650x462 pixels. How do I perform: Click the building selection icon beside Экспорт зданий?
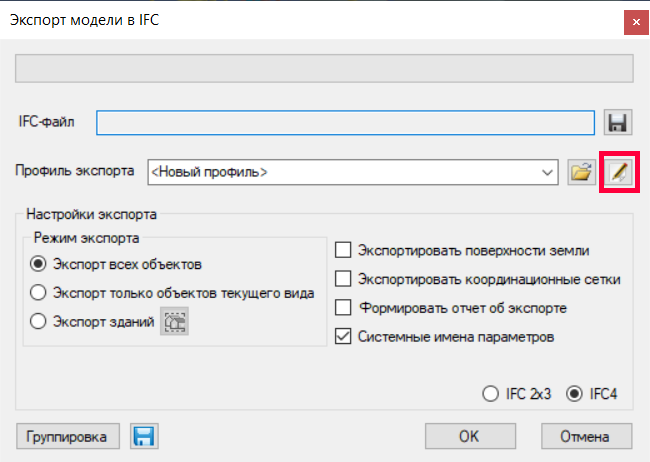175,321
